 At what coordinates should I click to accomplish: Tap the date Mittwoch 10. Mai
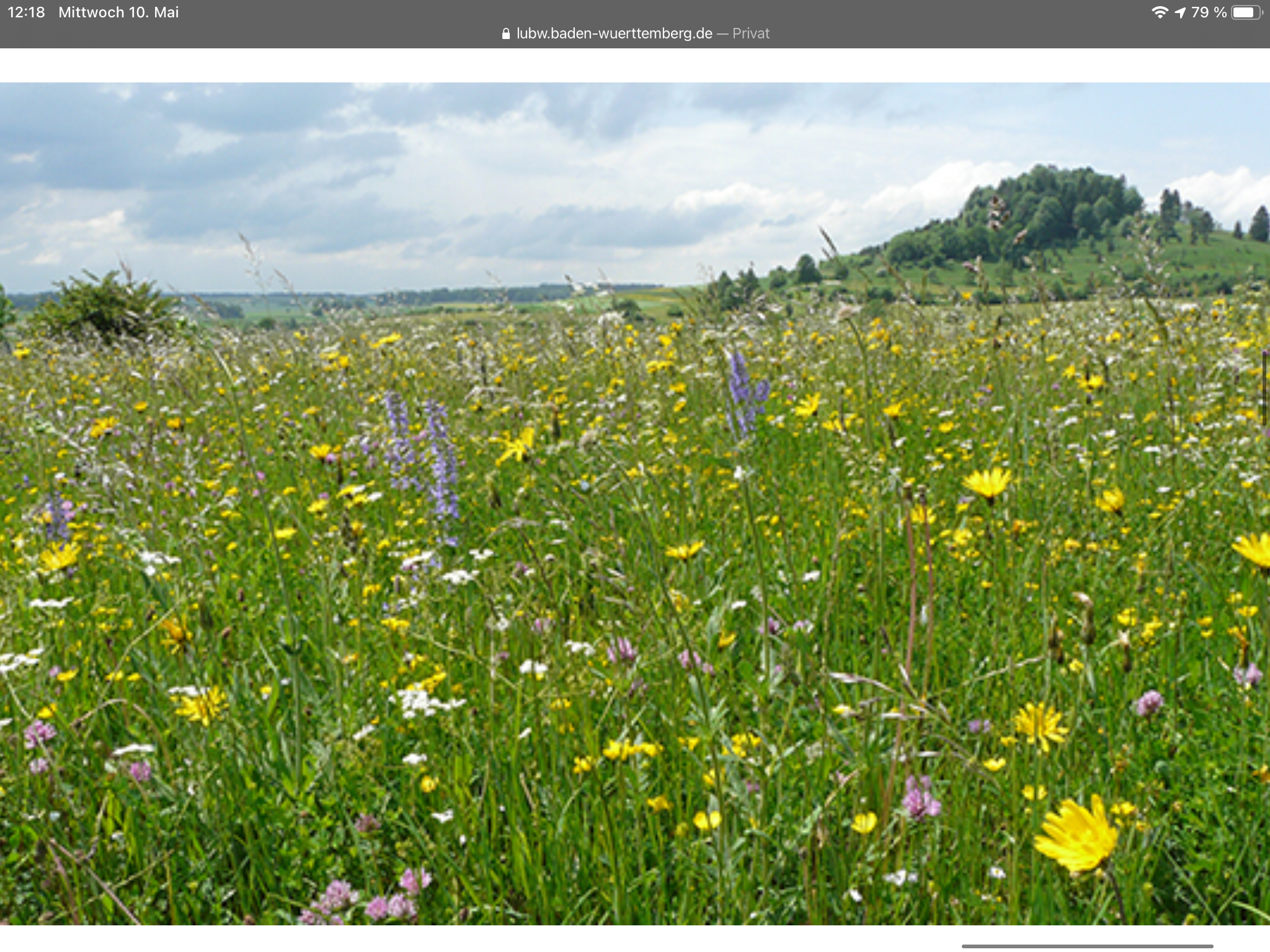pos(118,12)
